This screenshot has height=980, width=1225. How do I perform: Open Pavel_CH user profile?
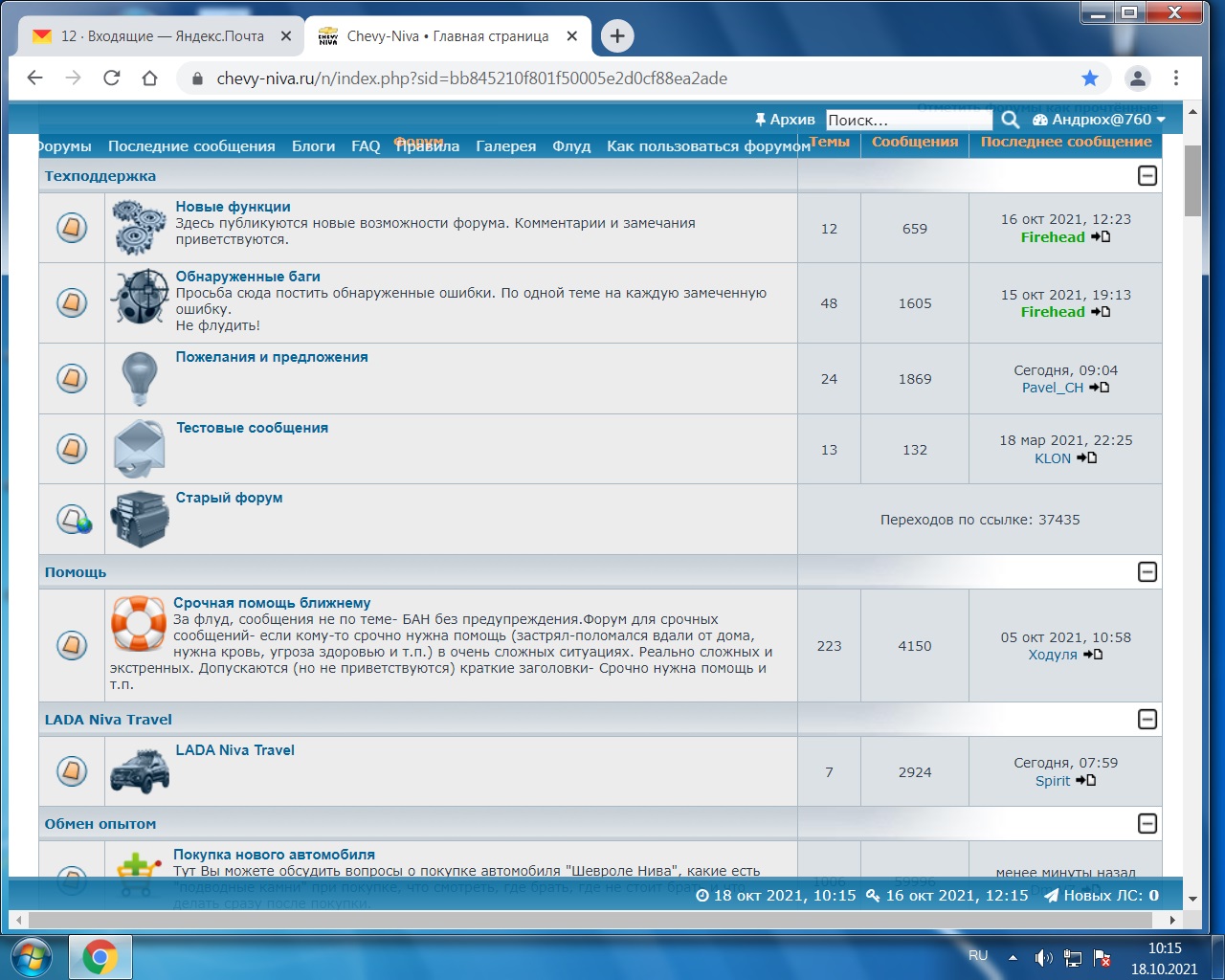1053,388
